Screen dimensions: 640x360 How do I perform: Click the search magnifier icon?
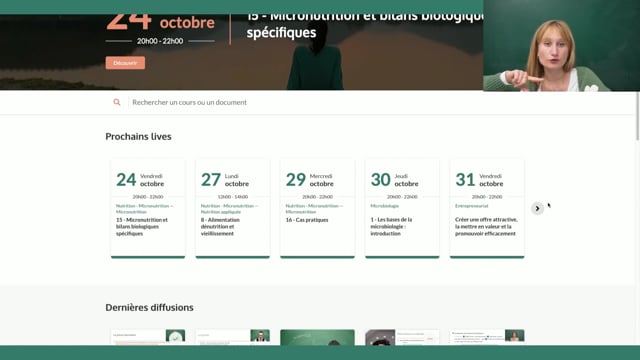click(x=117, y=102)
